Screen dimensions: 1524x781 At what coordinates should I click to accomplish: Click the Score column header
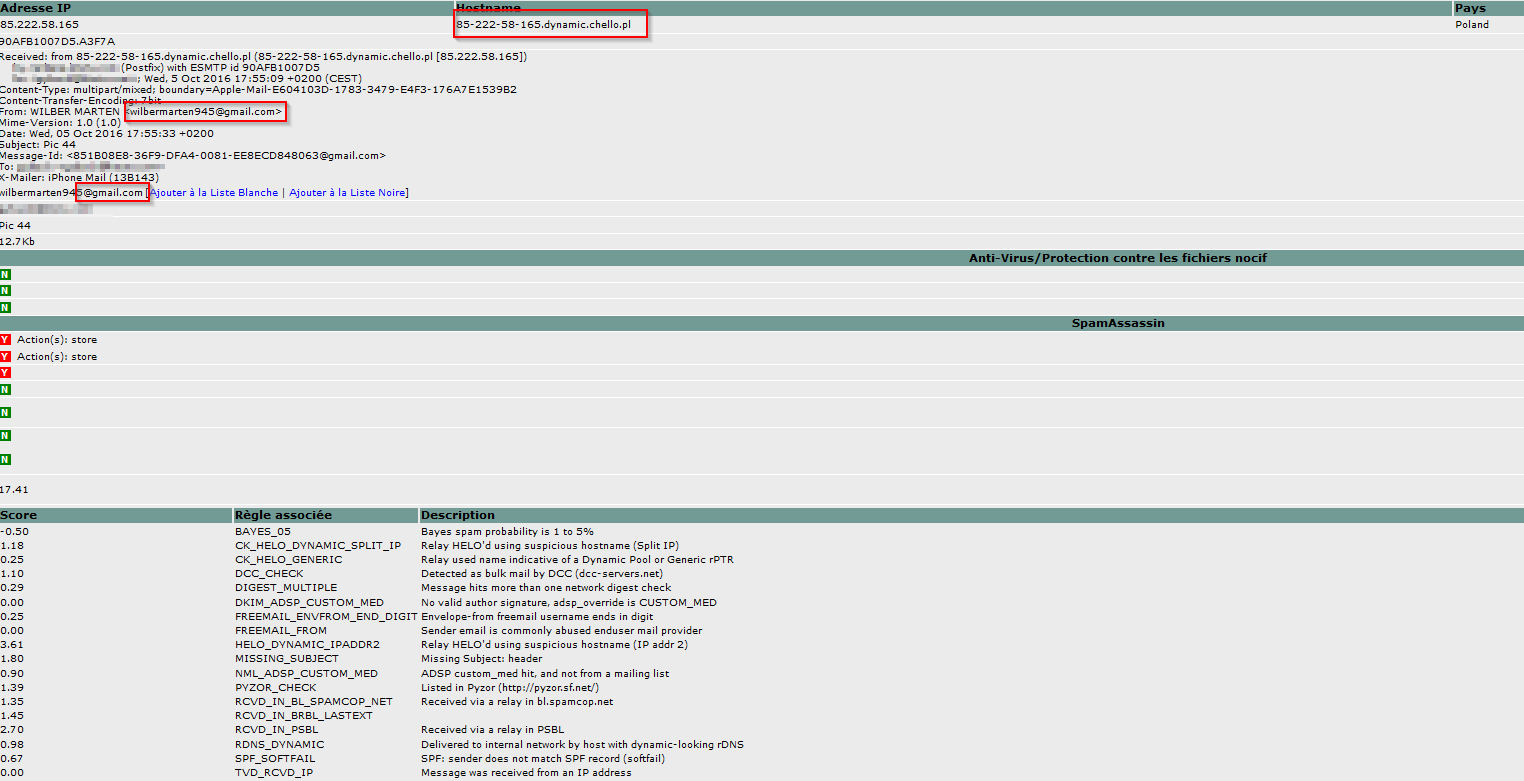[19, 515]
